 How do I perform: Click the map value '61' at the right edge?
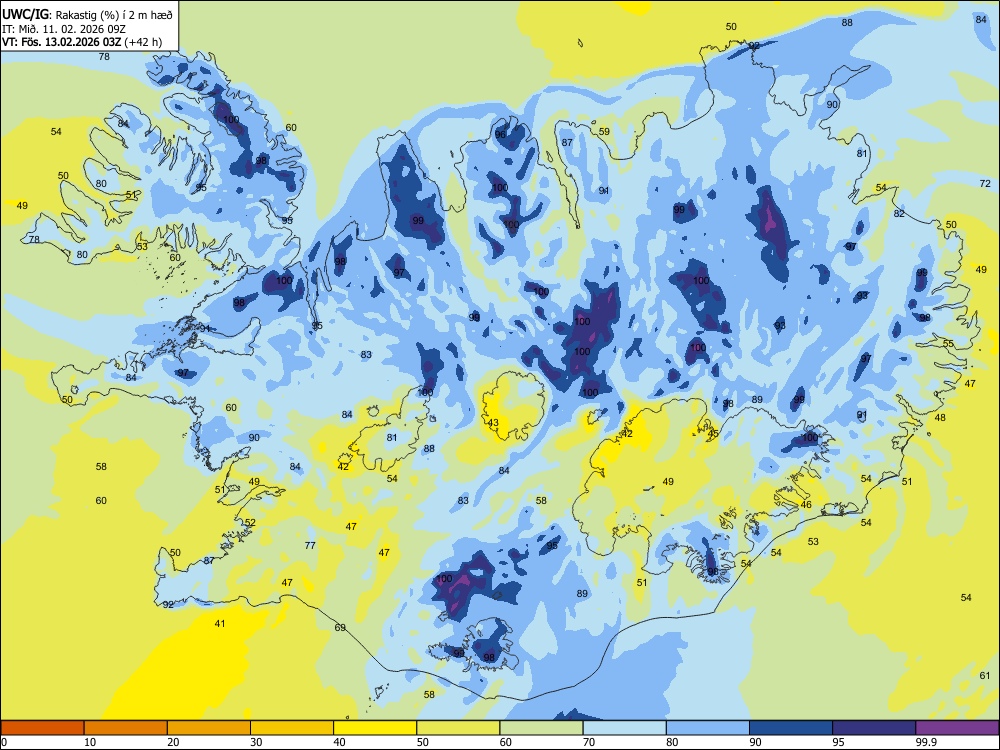[x=985, y=676]
